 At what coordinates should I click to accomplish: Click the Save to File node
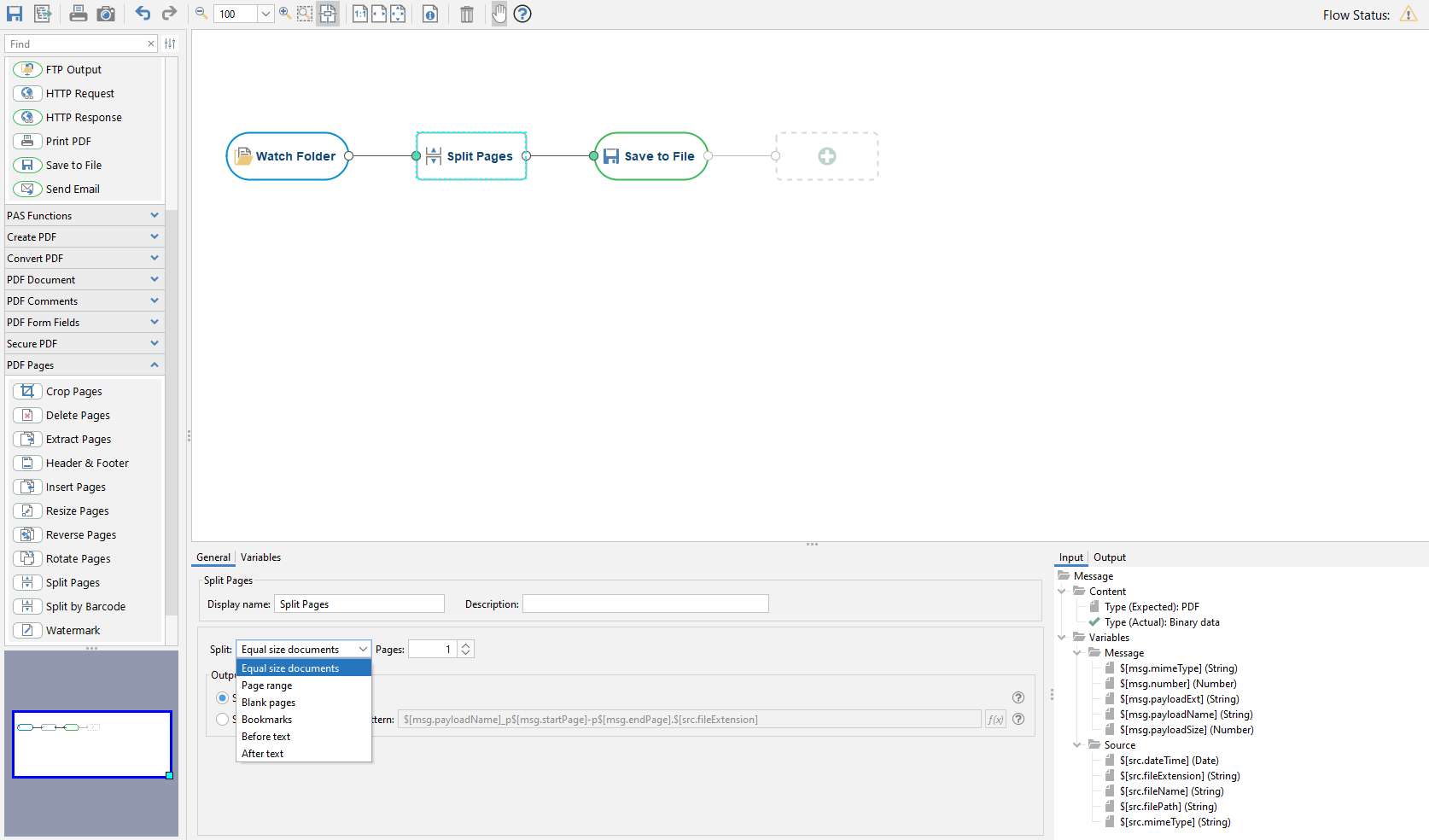[650, 156]
